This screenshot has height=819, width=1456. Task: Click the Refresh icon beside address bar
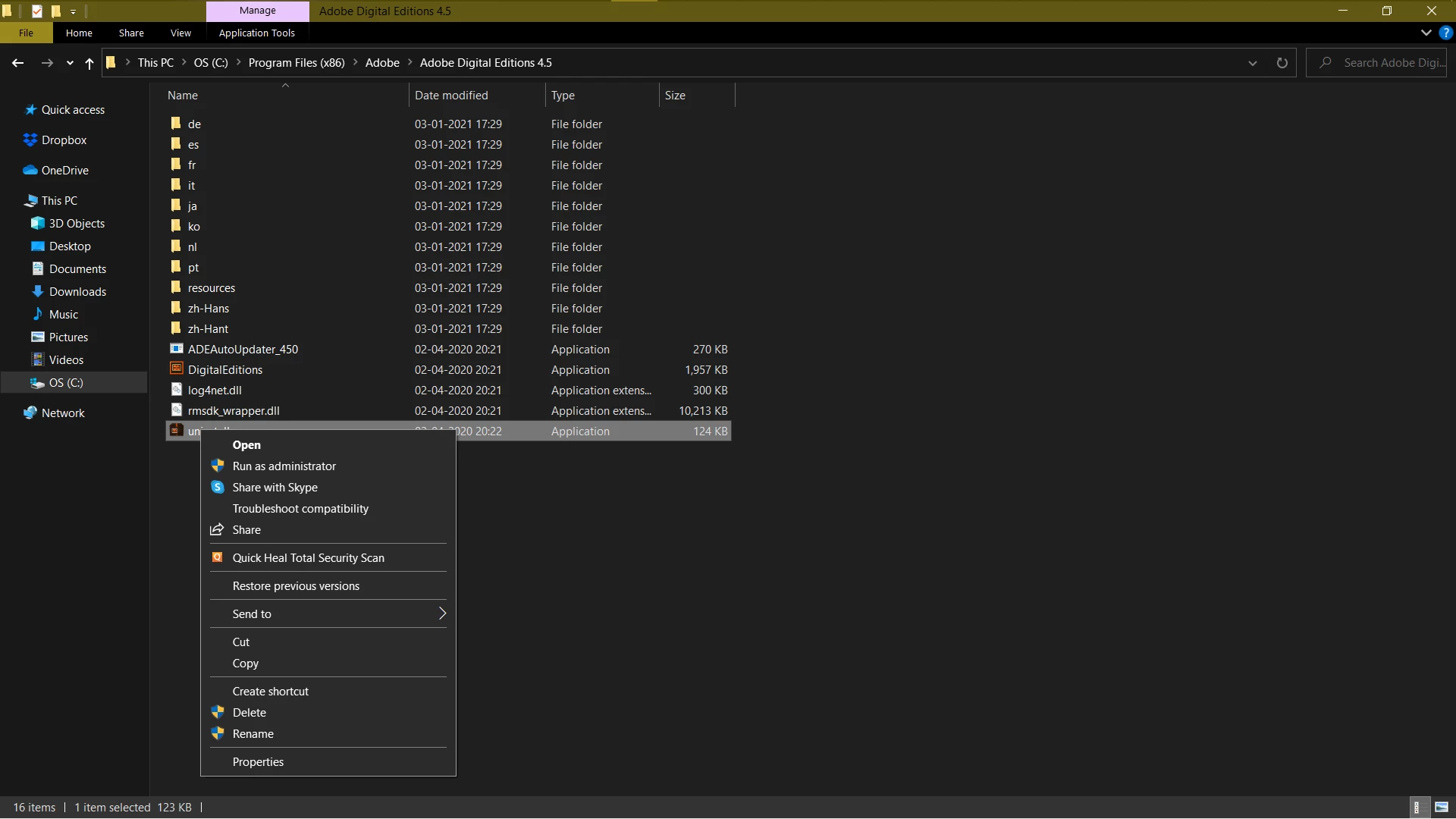[1282, 63]
